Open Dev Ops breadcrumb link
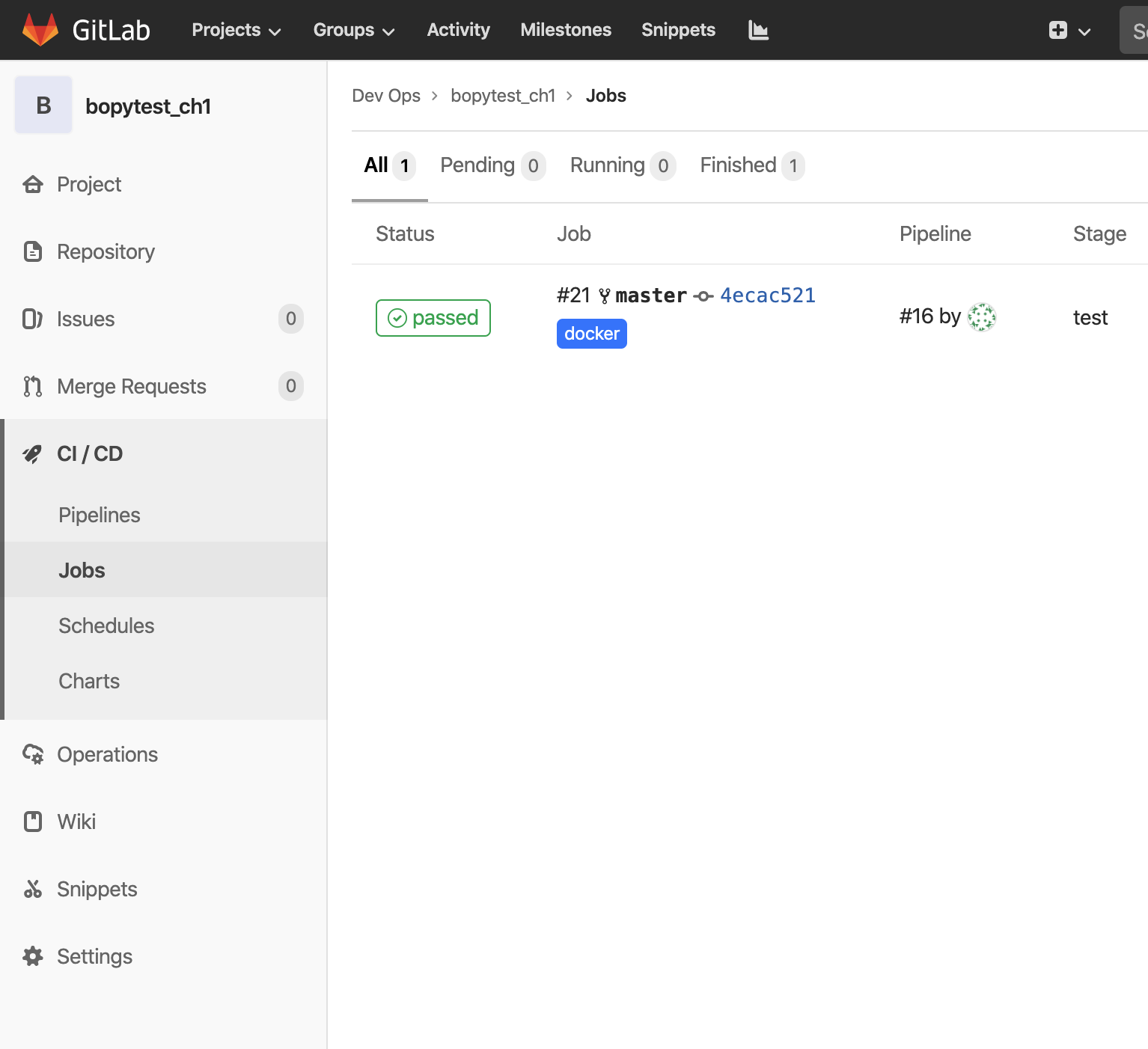This screenshot has height=1049, width=1148. pyautogui.click(x=386, y=96)
